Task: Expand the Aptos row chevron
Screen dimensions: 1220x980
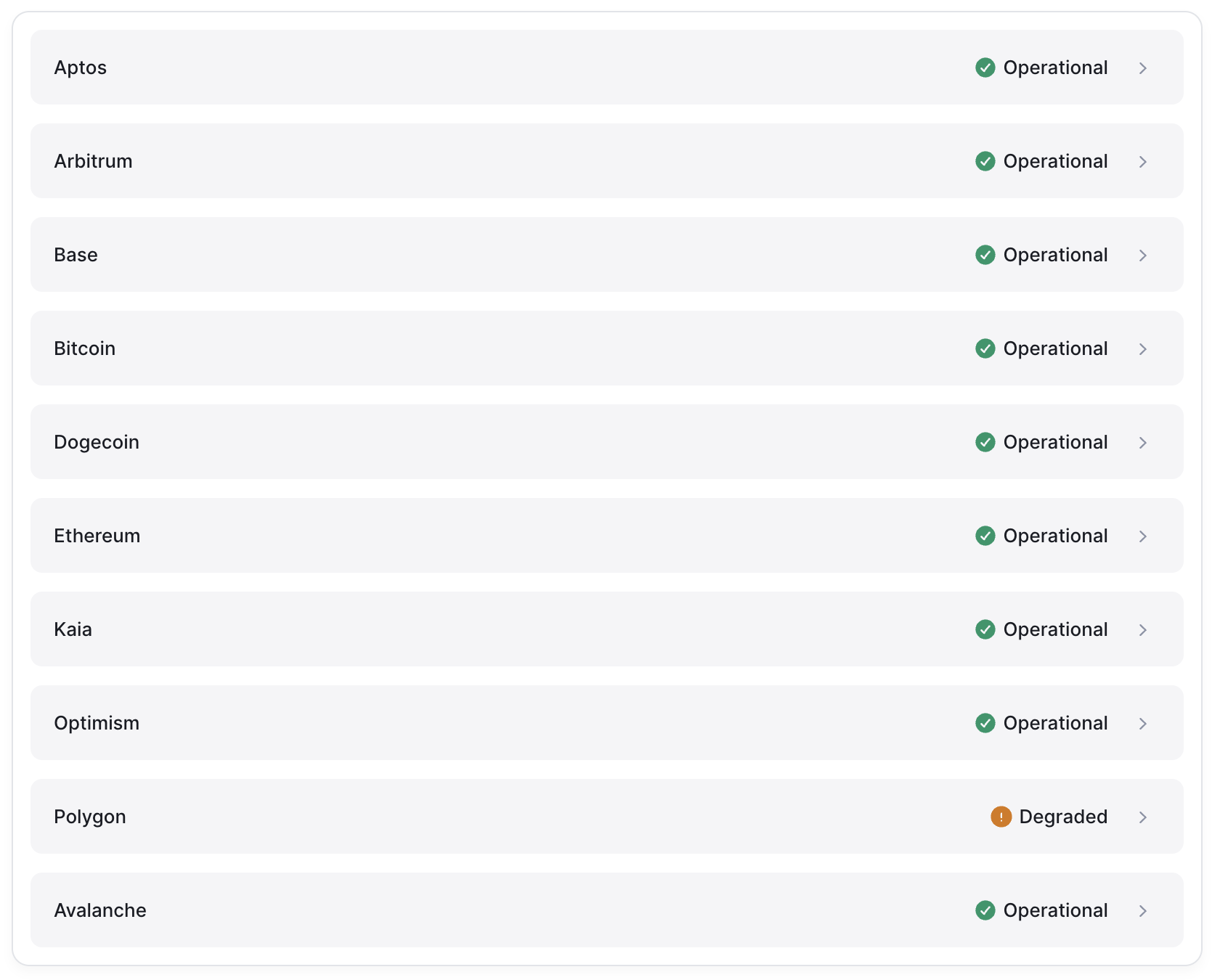Action: pos(1142,68)
